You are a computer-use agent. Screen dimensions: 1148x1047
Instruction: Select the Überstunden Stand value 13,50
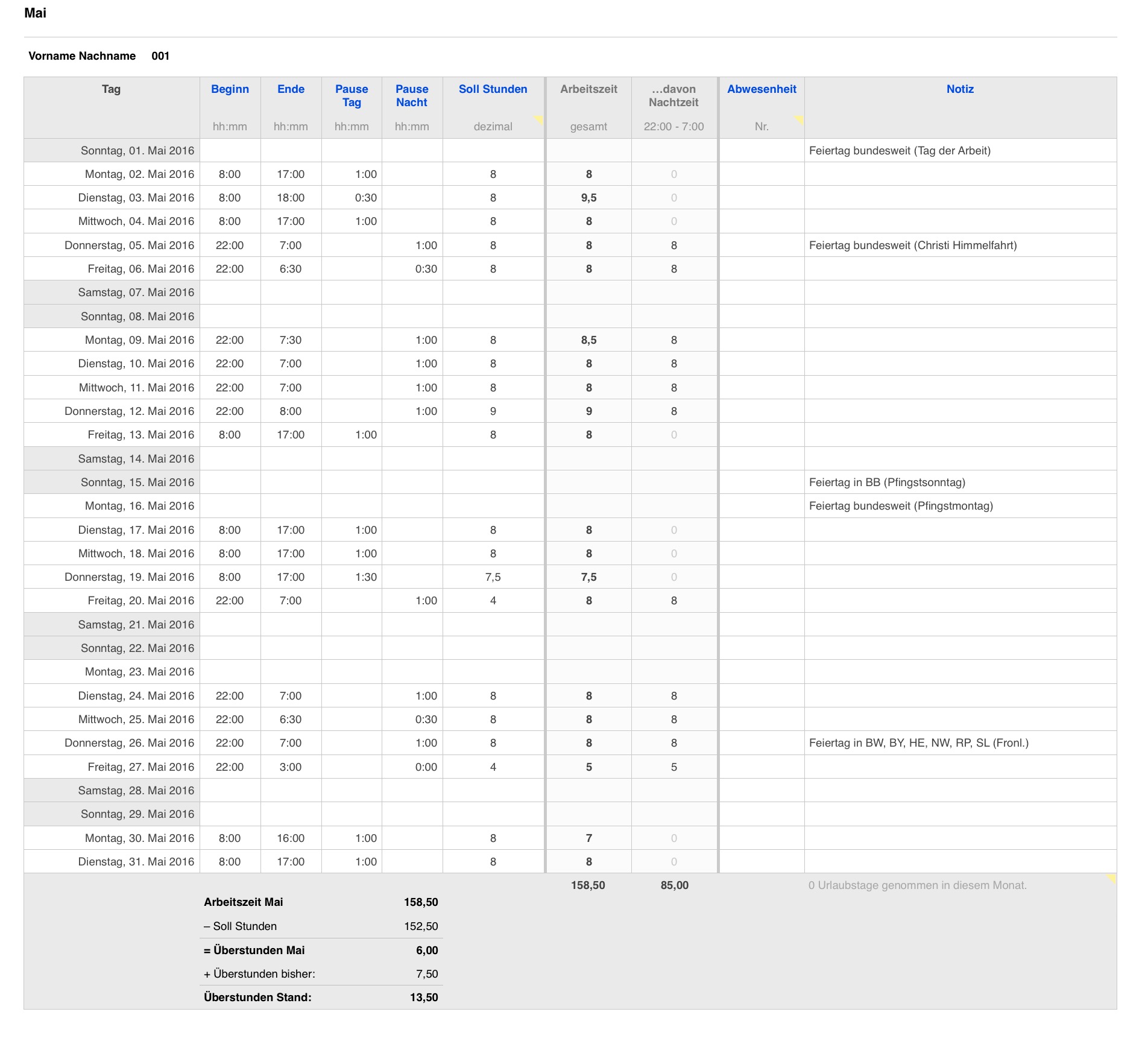[x=424, y=998]
